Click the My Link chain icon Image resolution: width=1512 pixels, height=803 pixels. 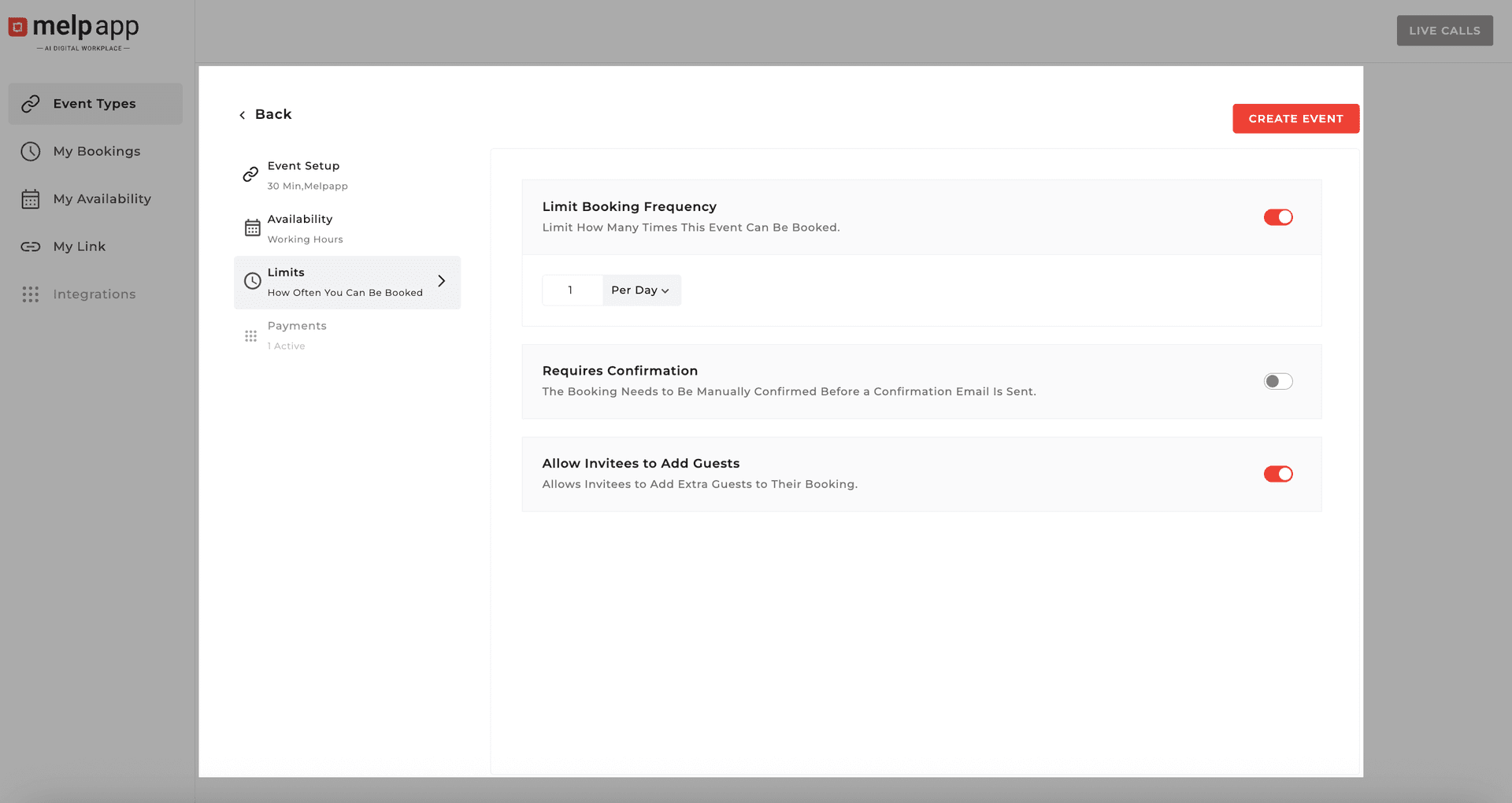(x=31, y=246)
